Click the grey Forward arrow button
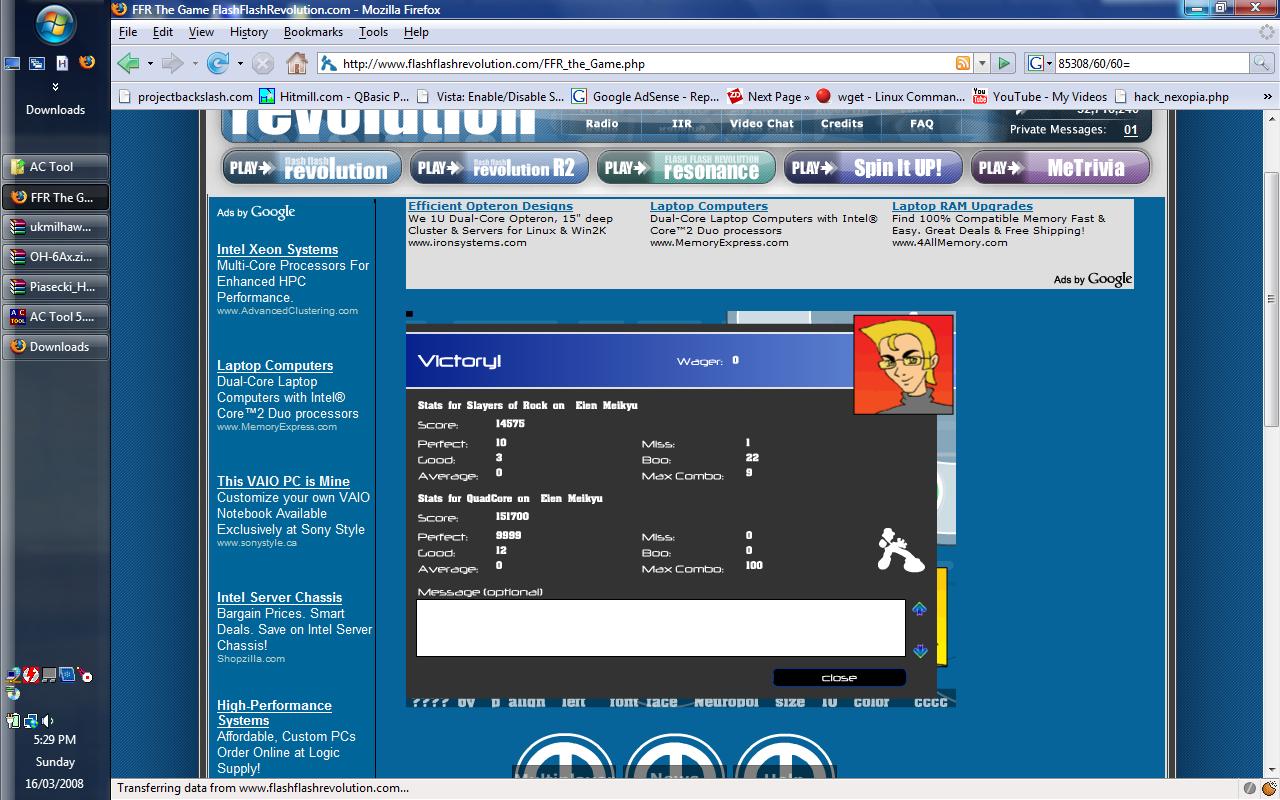1280x800 pixels. (172, 63)
